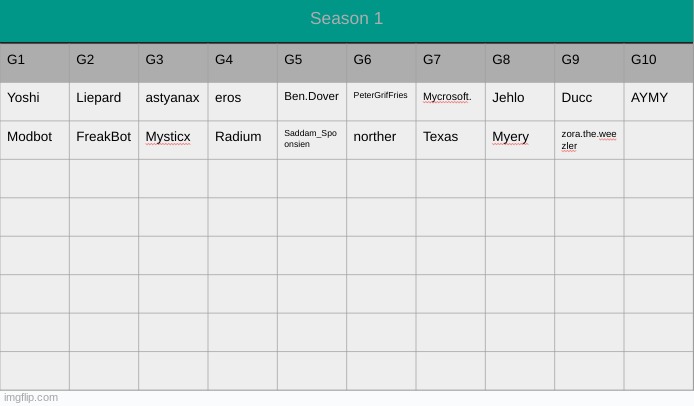The width and height of the screenshot is (694, 406).
Task: Click the imgflip.com watermark link
Action: [31, 397]
